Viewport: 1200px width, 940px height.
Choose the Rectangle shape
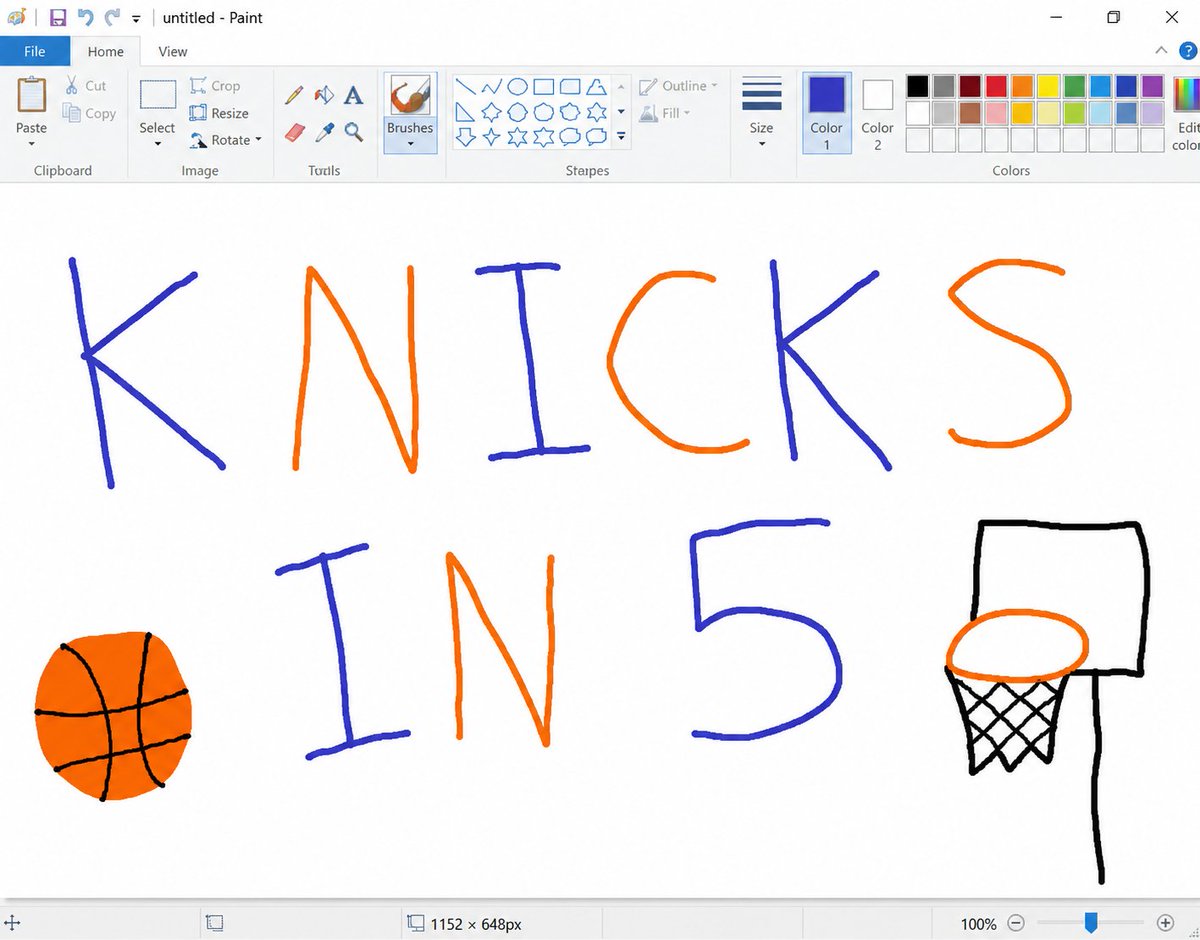point(543,87)
